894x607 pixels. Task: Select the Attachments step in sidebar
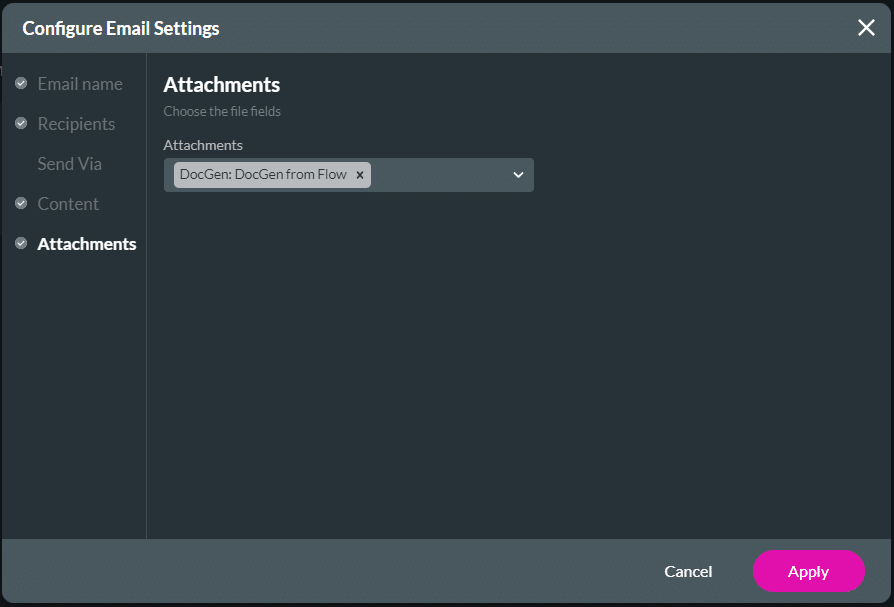[x=86, y=243]
